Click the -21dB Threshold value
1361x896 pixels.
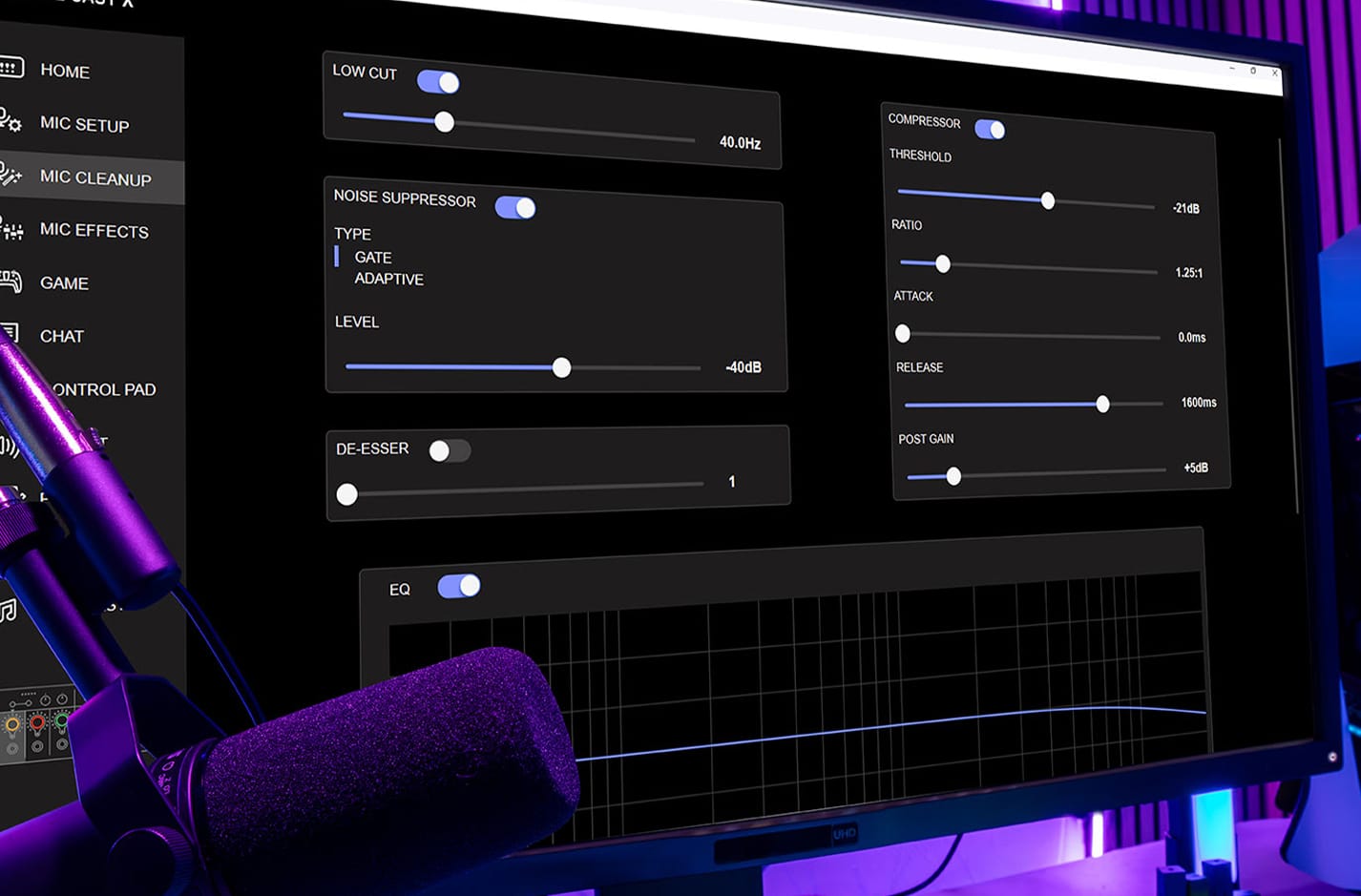pos(1186,208)
